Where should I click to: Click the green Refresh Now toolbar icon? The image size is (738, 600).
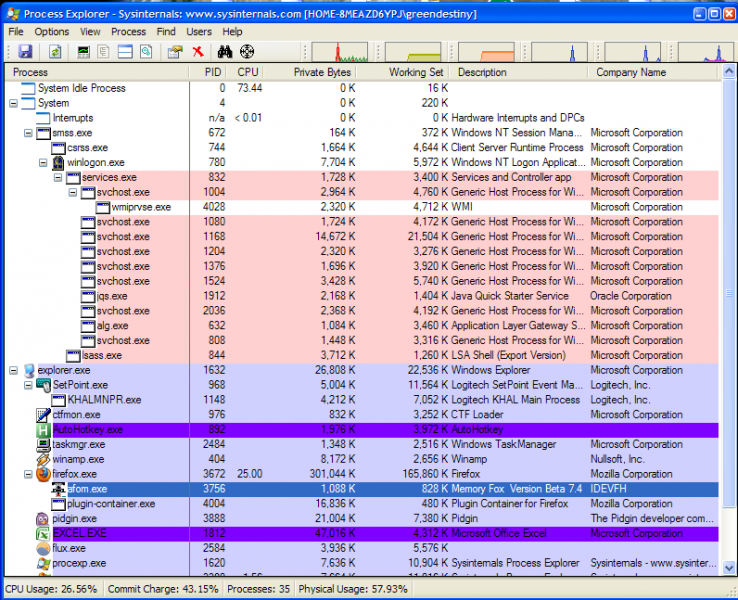55,51
